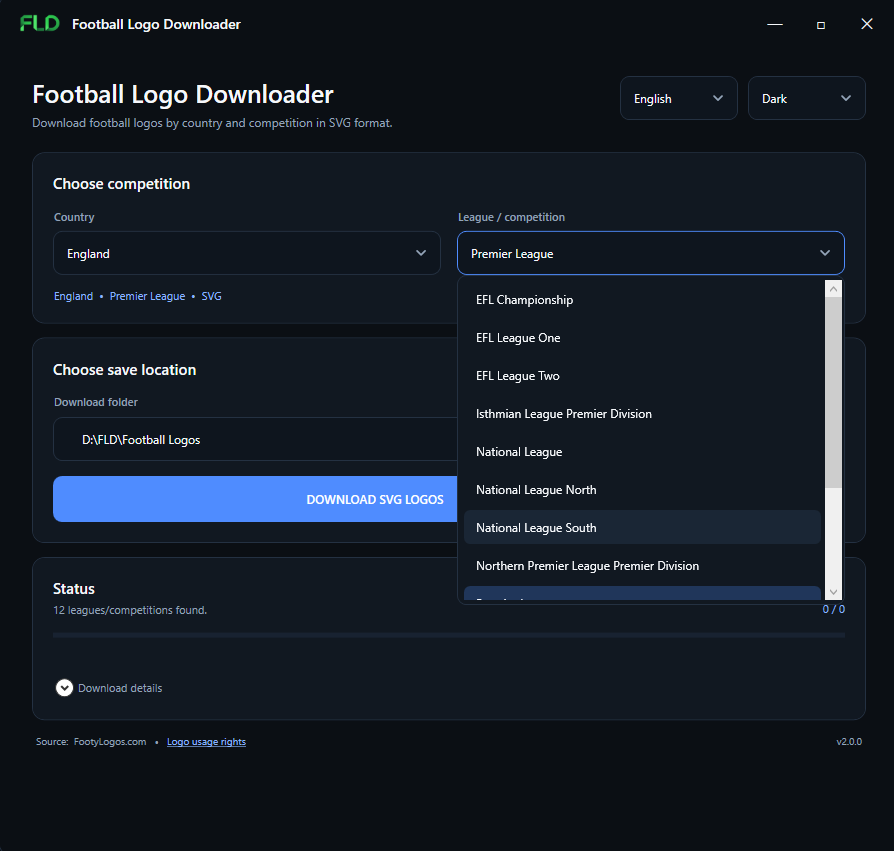This screenshot has height=851, width=894.
Task: Click the DOWNLOAD SVG LOGOS button
Action: click(255, 499)
